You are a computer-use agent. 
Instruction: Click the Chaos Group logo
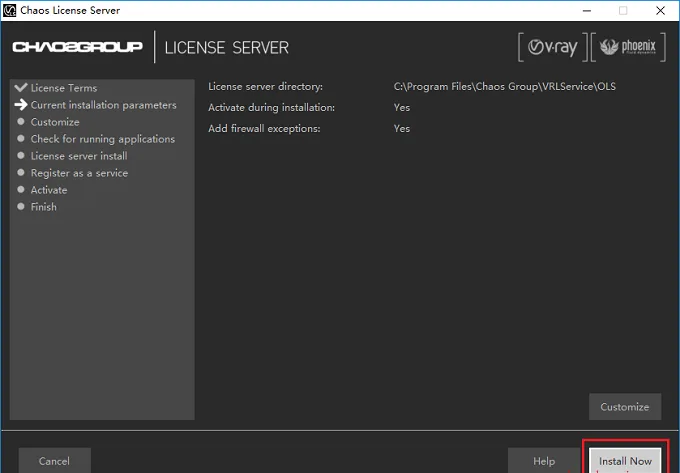(77, 47)
